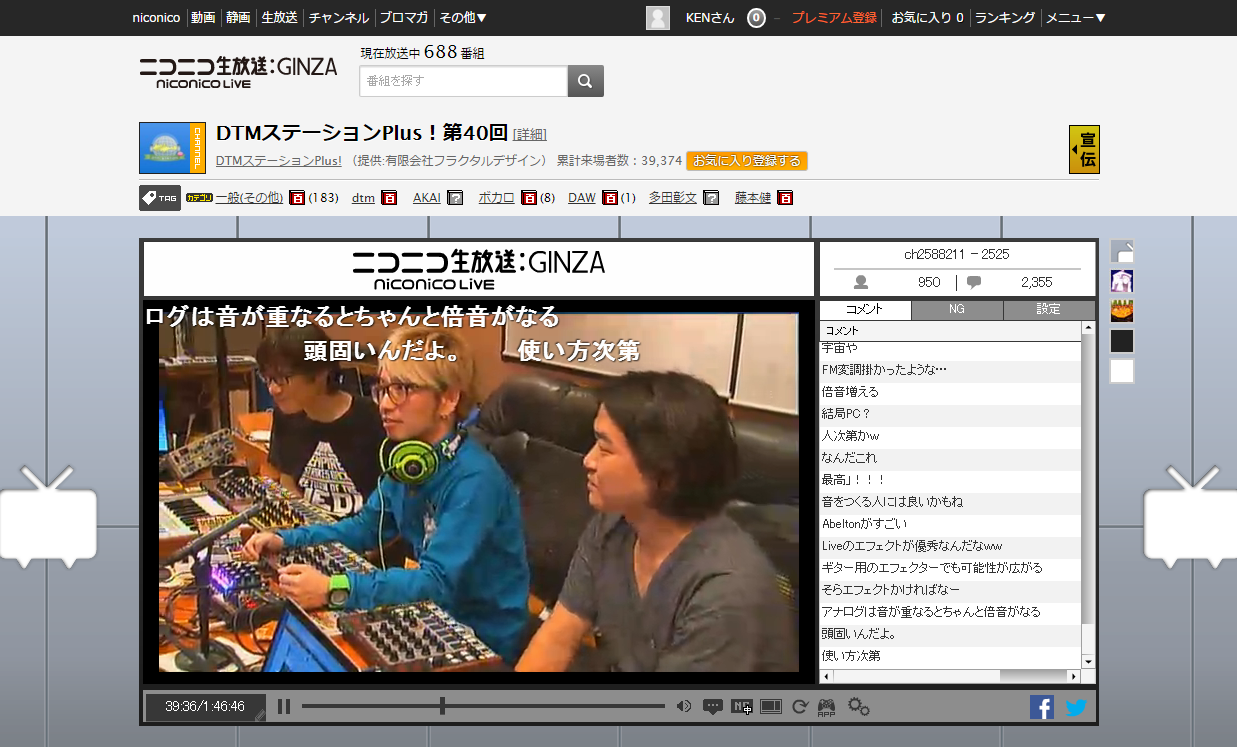Open the 一般(その他) tag link
Image resolution: width=1237 pixels, height=747 pixels.
pos(249,198)
